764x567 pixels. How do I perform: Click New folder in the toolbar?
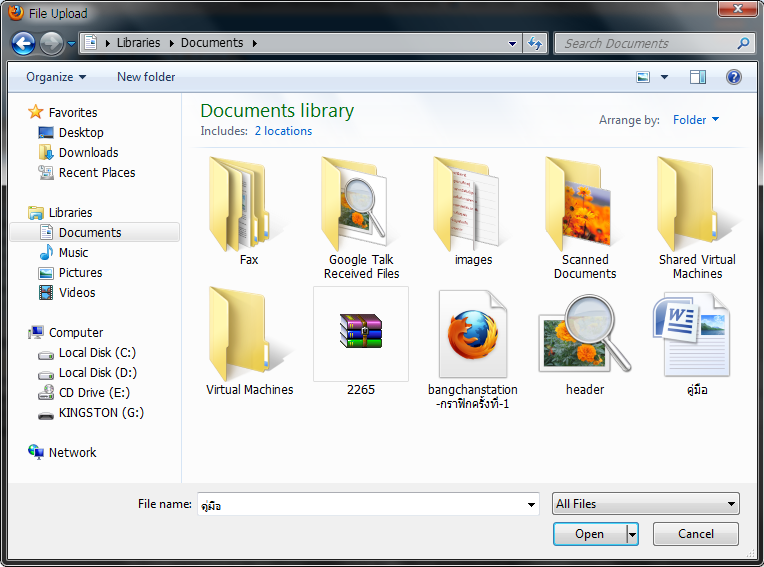pyautogui.click(x=146, y=77)
